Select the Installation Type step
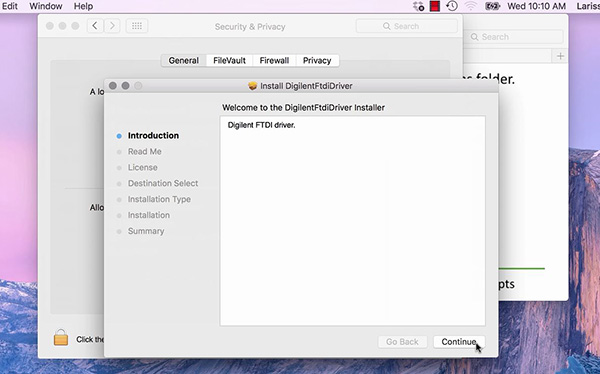 (159, 199)
